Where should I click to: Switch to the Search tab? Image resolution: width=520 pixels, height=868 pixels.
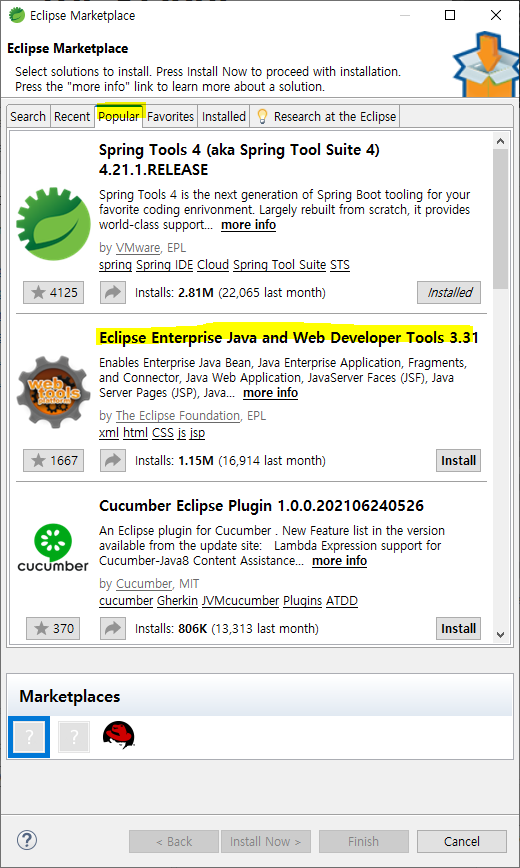28,117
